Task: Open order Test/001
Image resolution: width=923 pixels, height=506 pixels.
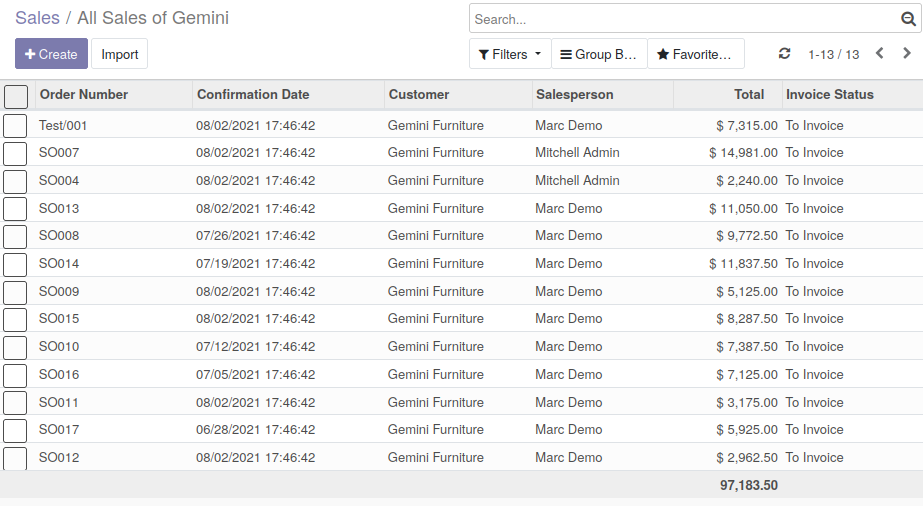Action: pyautogui.click(x=63, y=125)
